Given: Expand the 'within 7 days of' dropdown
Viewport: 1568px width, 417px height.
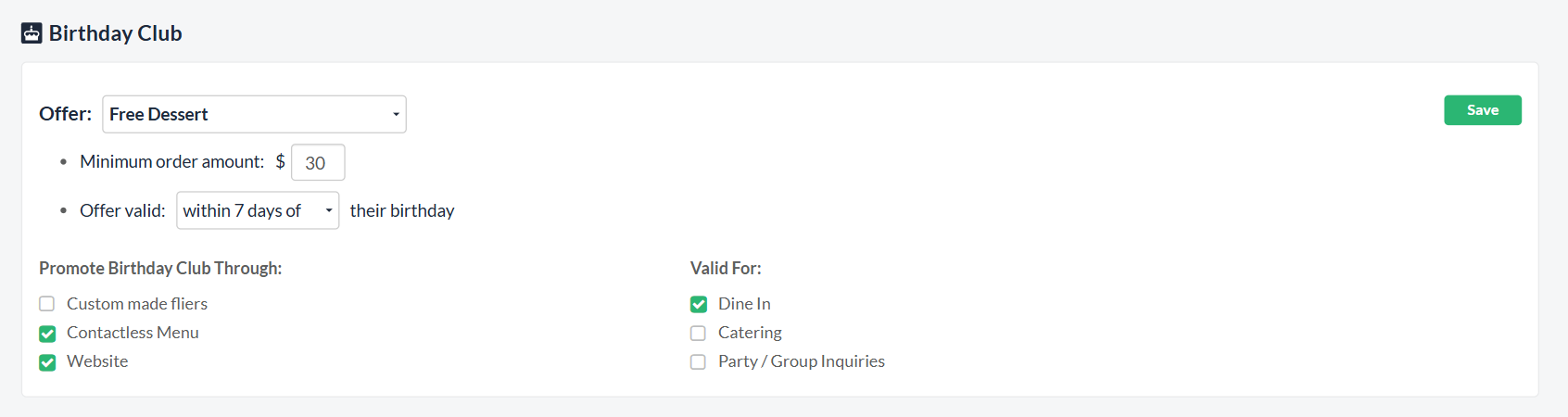Looking at the screenshot, I should pyautogui.click(x=257, y=210).
